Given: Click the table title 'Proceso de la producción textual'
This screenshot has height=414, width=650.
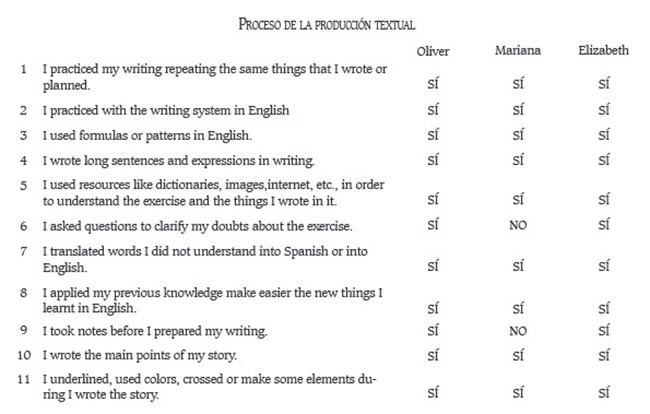Looking at the screenshot, I should click(x=327, y=23).
